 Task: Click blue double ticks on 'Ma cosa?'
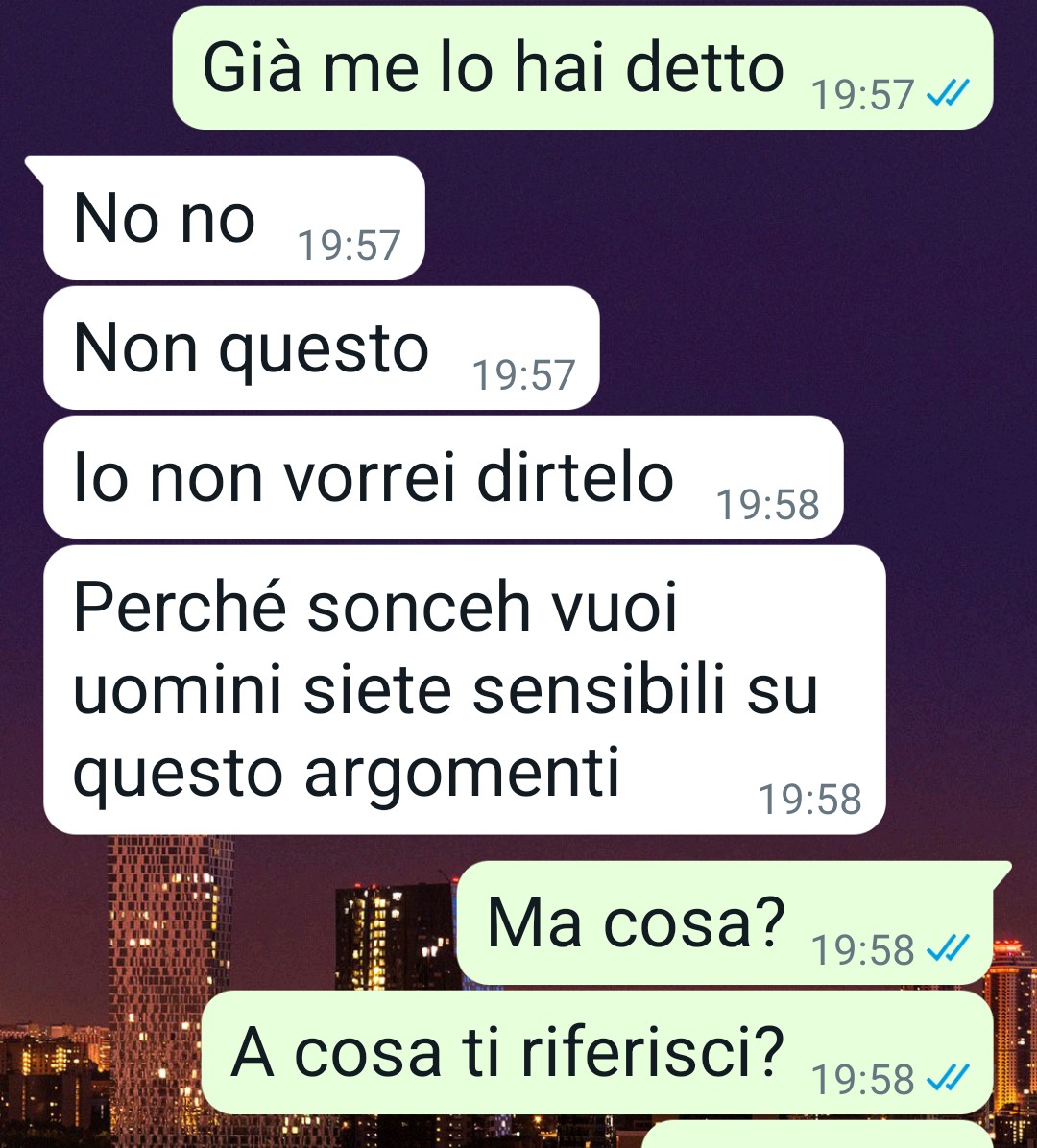pos(948,948)
